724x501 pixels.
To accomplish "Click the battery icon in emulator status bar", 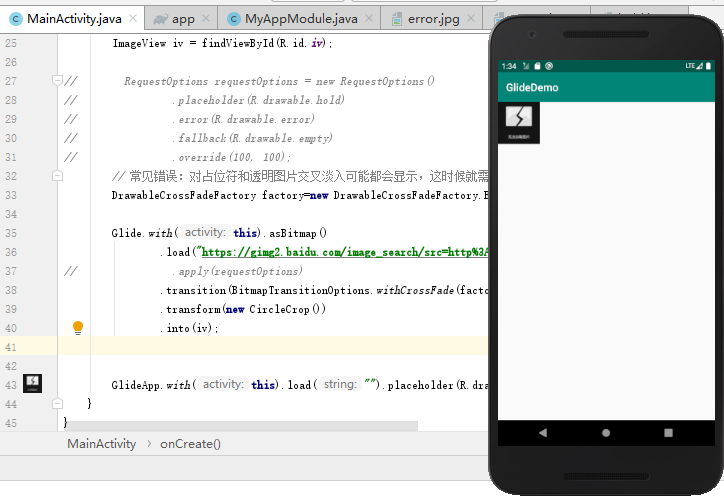I will [x=708, y=66].
